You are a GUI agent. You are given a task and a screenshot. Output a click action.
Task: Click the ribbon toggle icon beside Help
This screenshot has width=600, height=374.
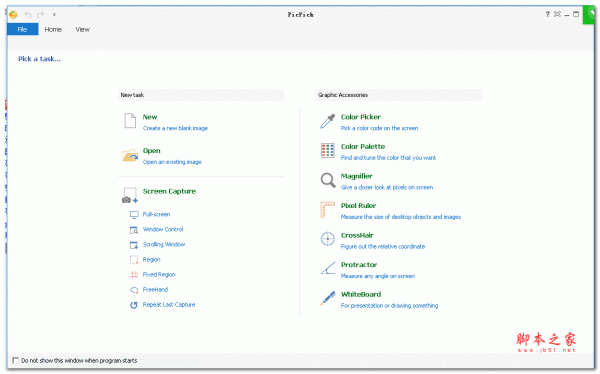coord(558,14)
